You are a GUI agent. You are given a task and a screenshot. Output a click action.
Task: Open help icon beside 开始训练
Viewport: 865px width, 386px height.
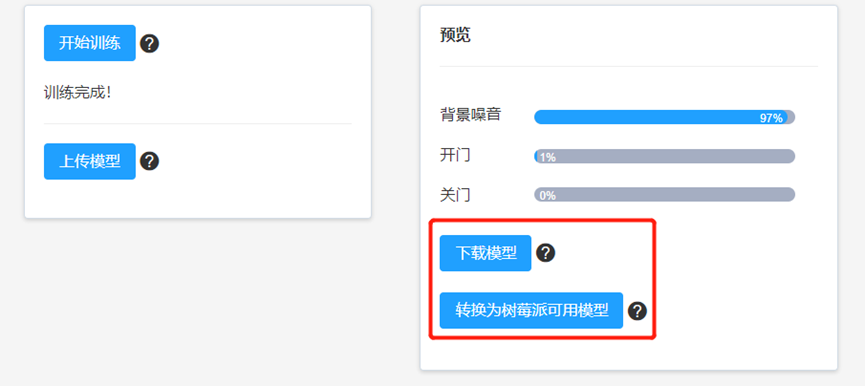149,44
